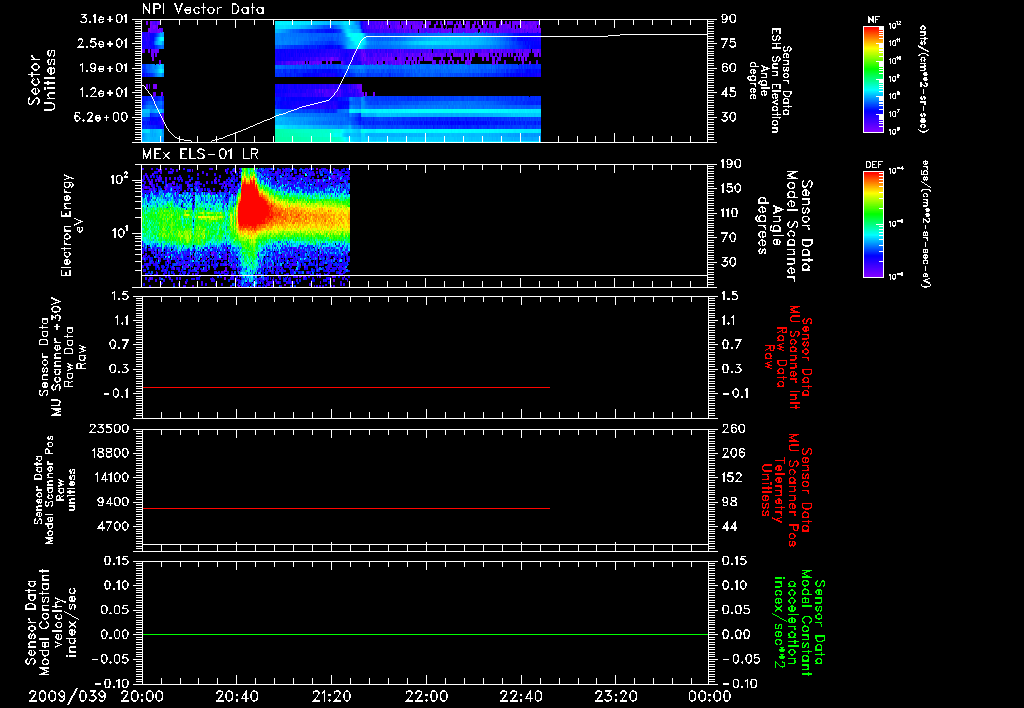Click the '70' scanner angle tick value
Viewport: 1024px width, 708px height.
tap(729, 238)
